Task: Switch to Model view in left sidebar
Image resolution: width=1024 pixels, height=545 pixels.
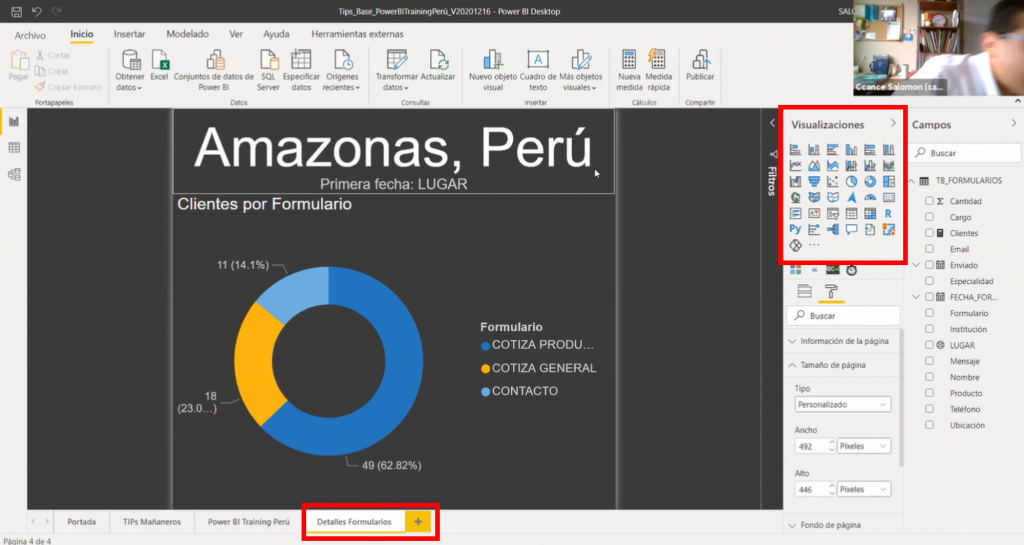Action: (14, 174)
